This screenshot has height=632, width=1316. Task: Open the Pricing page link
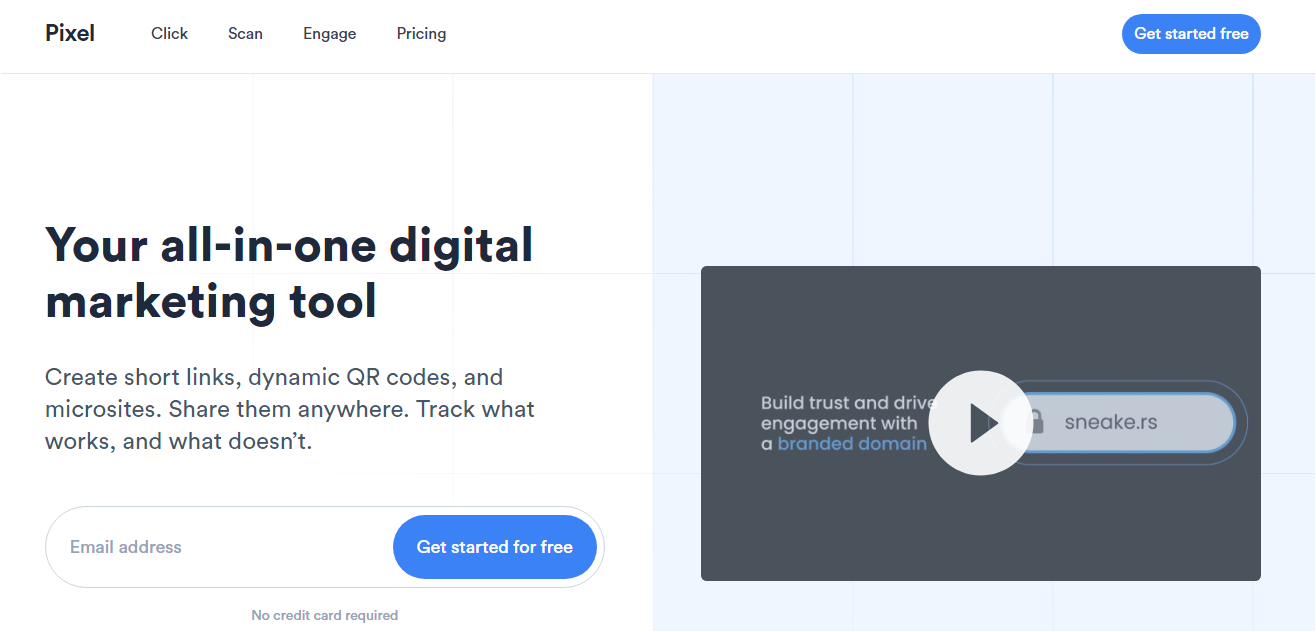tap(421, 33)
